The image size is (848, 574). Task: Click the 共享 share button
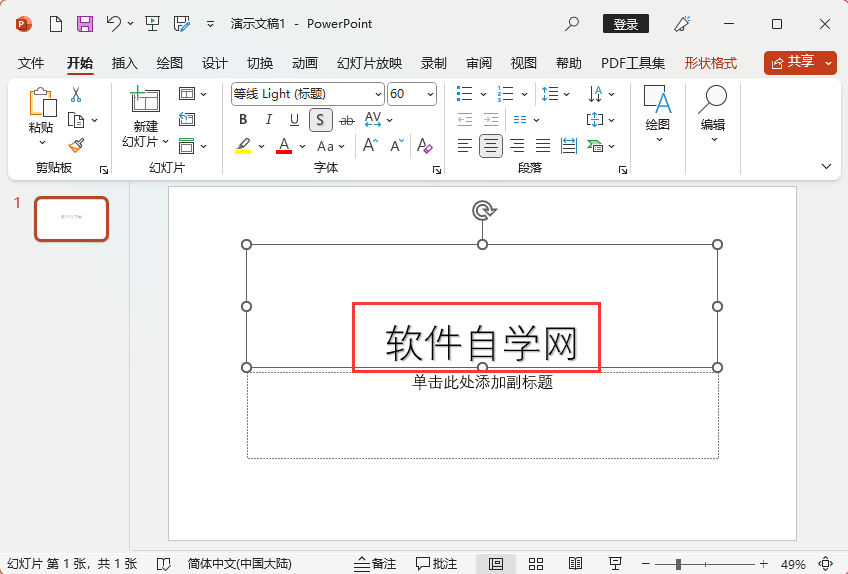click(x=793, y=63)
